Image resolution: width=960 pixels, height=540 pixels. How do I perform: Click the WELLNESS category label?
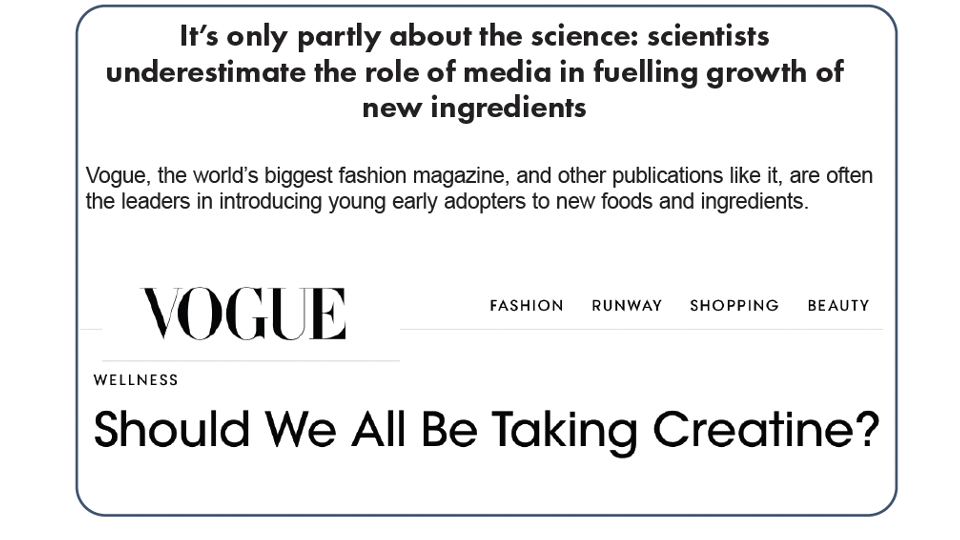[136, 380]
